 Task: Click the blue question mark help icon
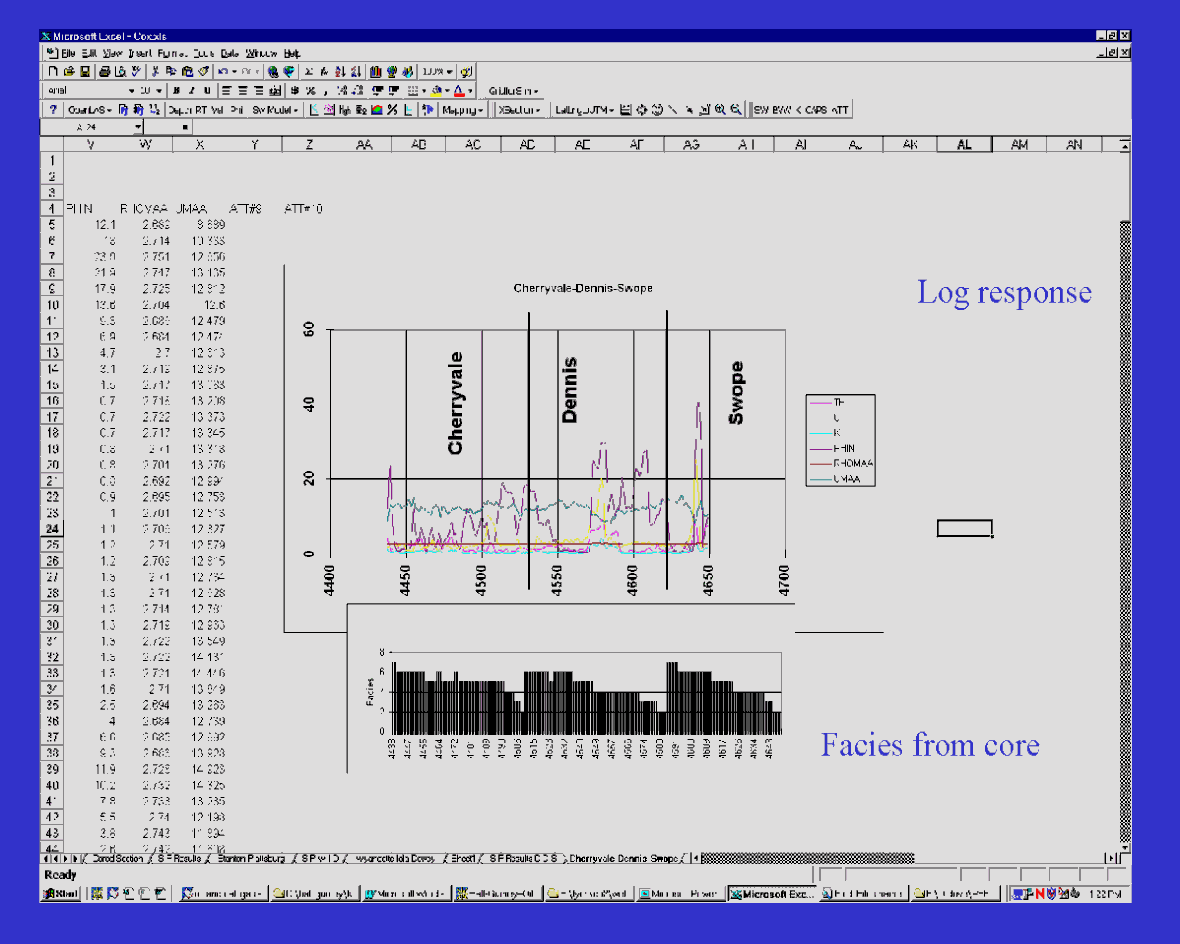tap(52, 110)
